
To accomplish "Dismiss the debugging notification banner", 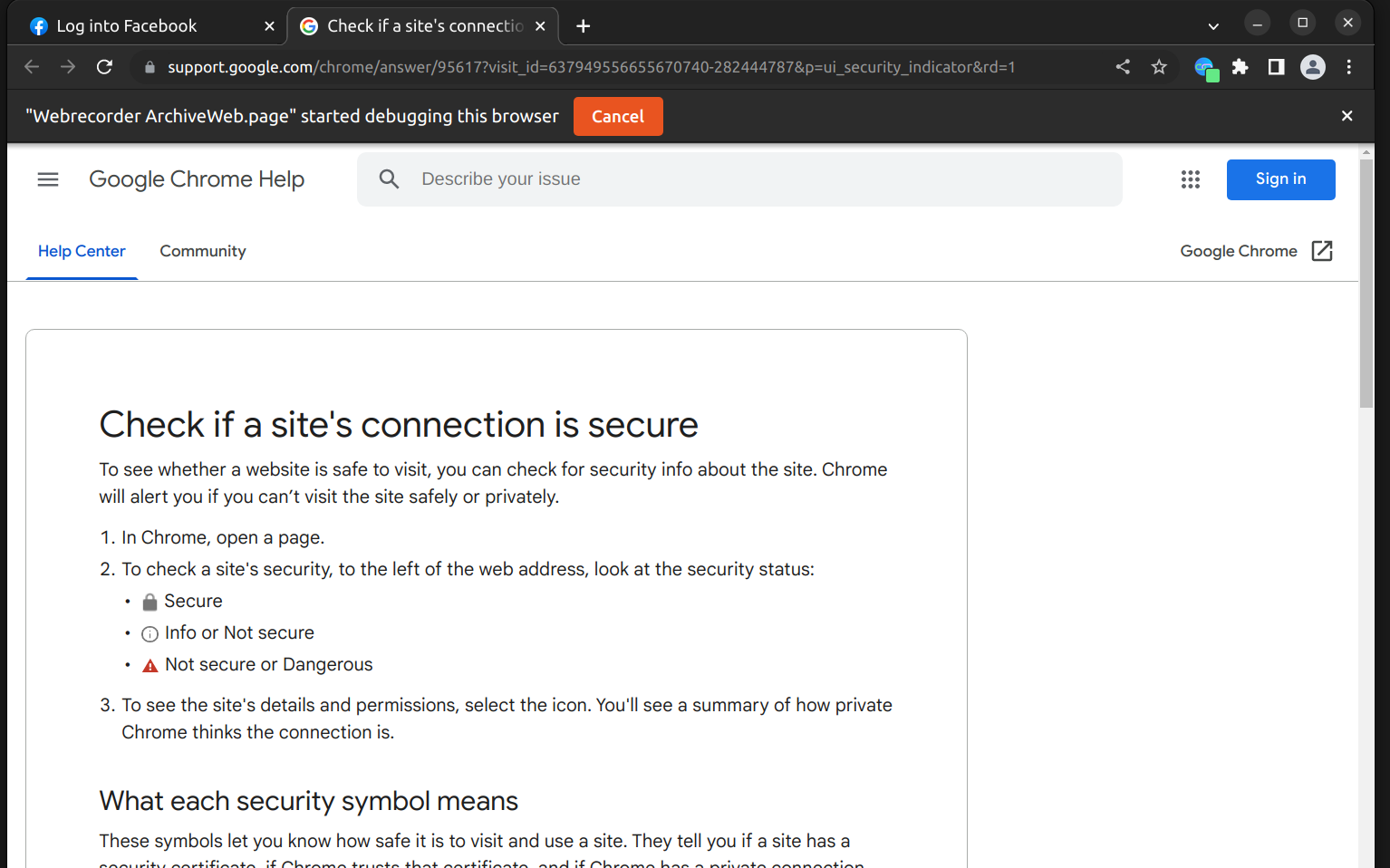I will point(1347,116).
